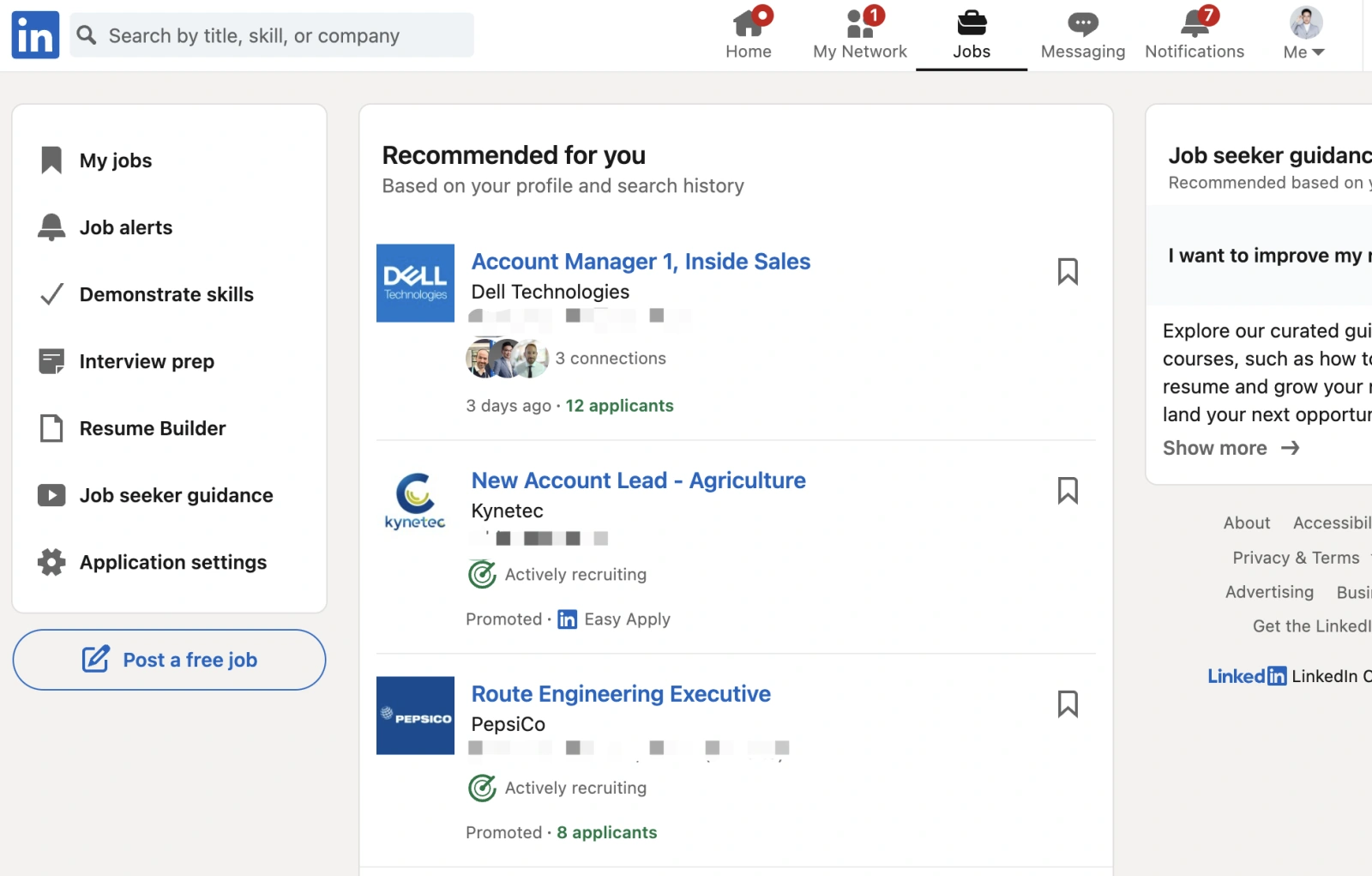Open My jobs in sidebar
Image resolution: width=1372 pixels, height=876 pixels.
(116, 160)
